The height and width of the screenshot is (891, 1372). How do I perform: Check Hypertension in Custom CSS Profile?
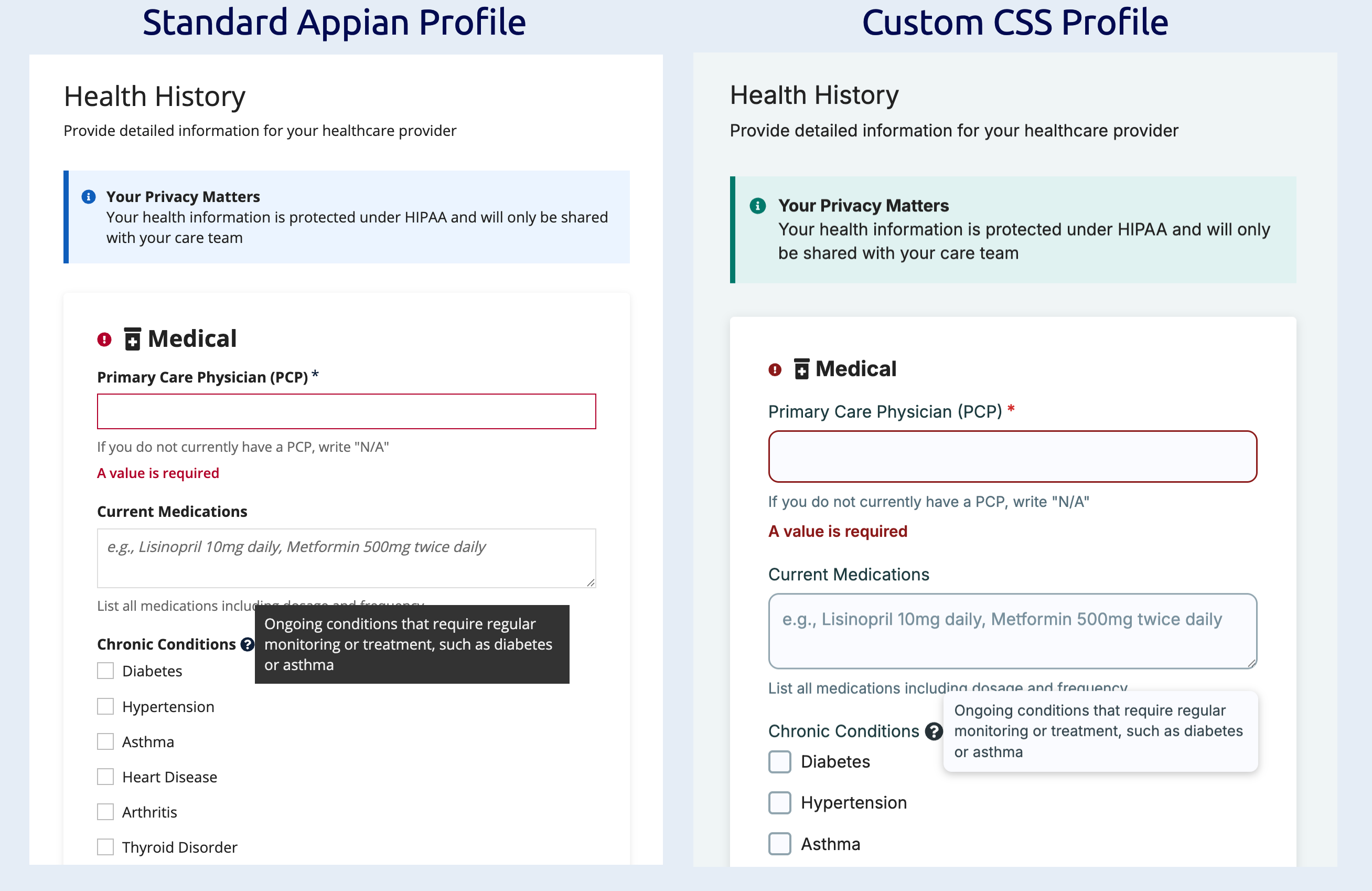click(x=779, y=803)
